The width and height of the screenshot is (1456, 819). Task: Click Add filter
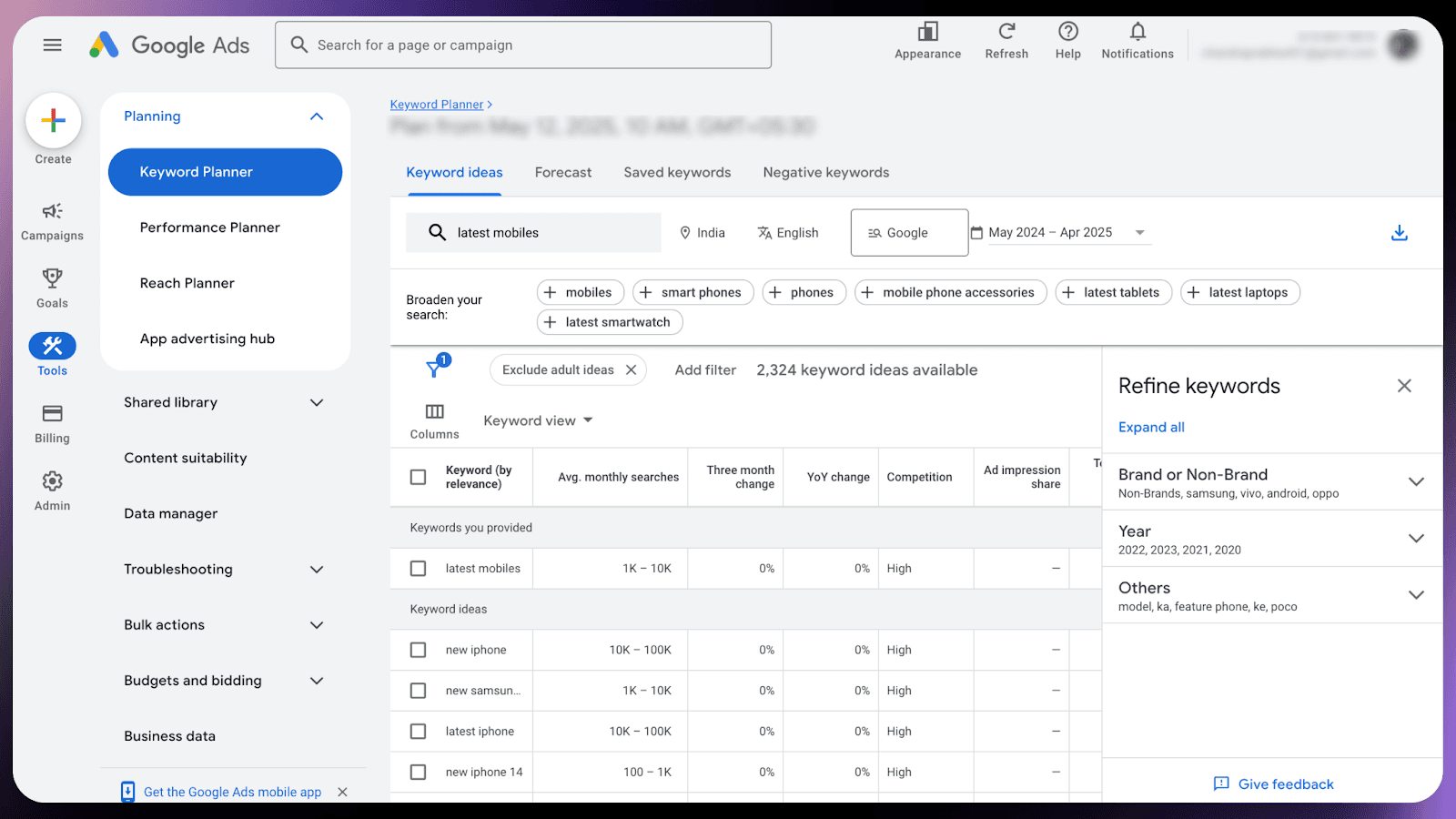(705, 369)
